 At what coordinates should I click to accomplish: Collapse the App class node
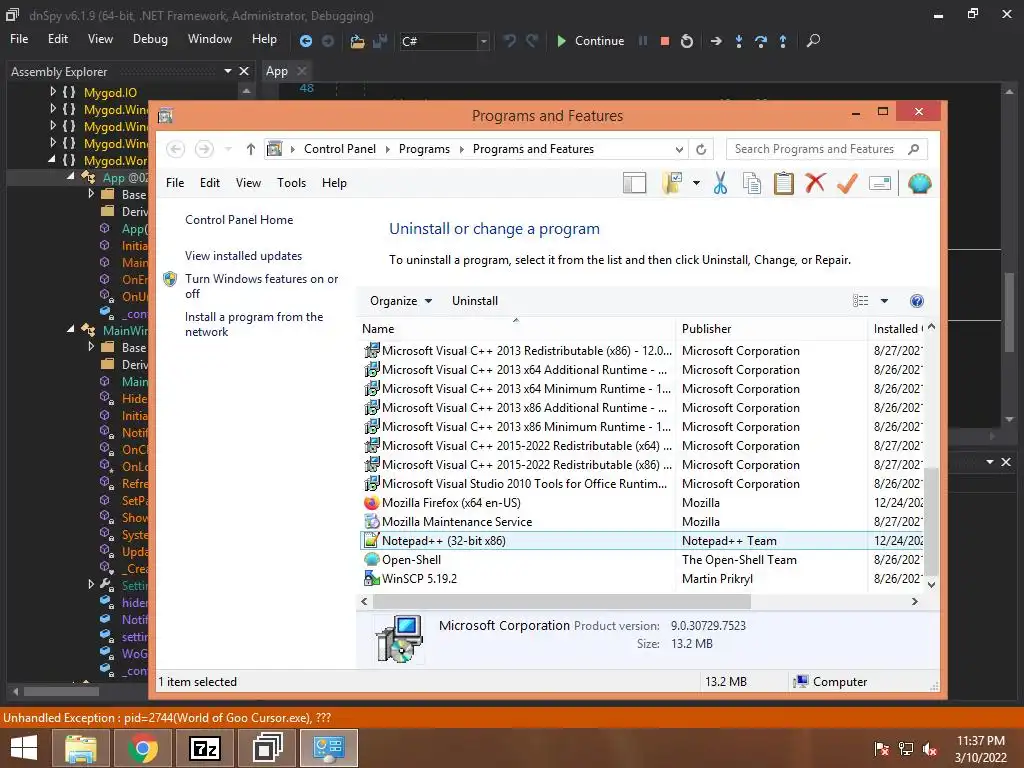tap(71, 176)
